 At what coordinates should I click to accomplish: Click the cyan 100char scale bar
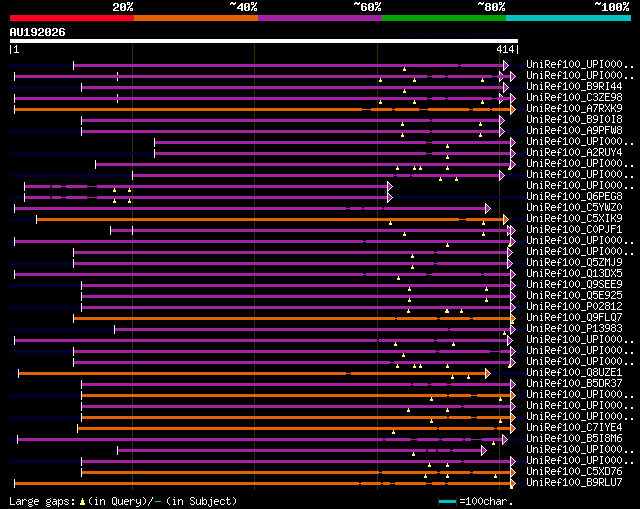click(447, 501)
